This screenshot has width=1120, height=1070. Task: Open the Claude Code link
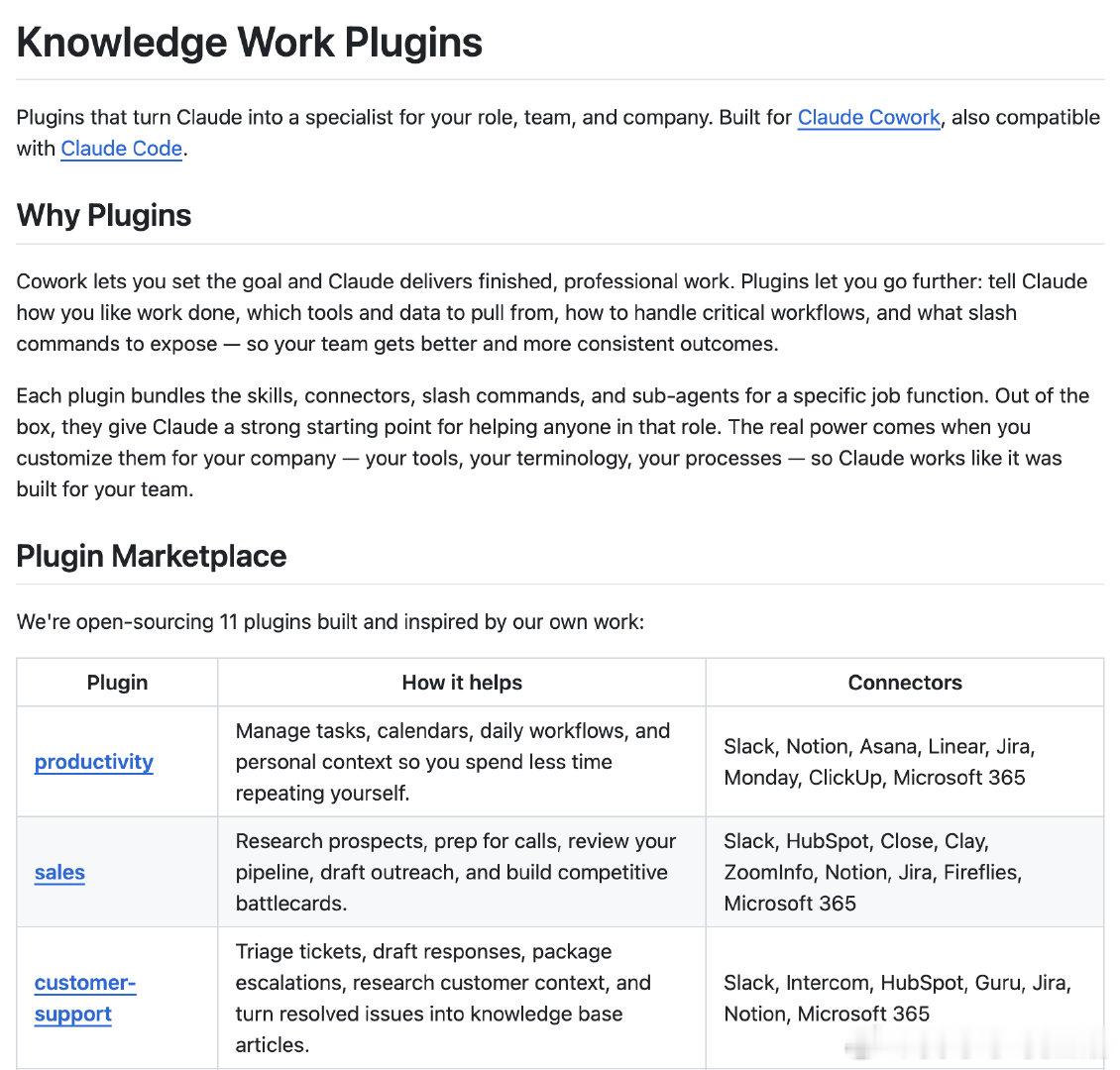122,149
